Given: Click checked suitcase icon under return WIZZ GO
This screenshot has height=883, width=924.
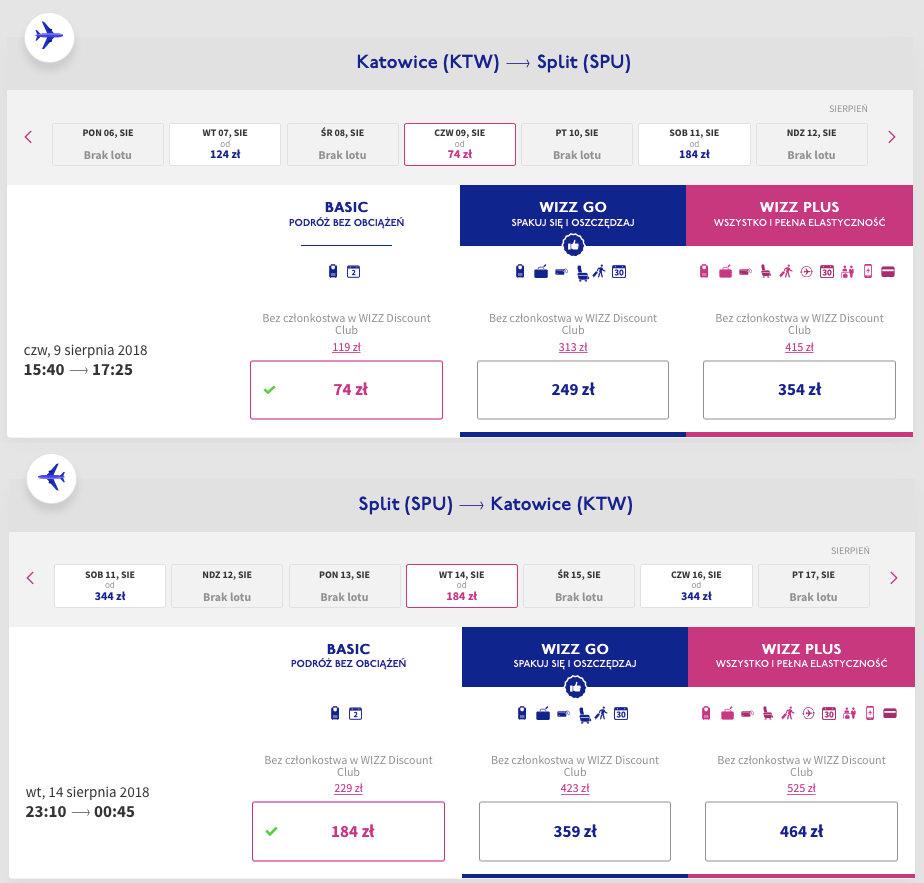Looking at the screenshot, I should [x=543, y=714].
